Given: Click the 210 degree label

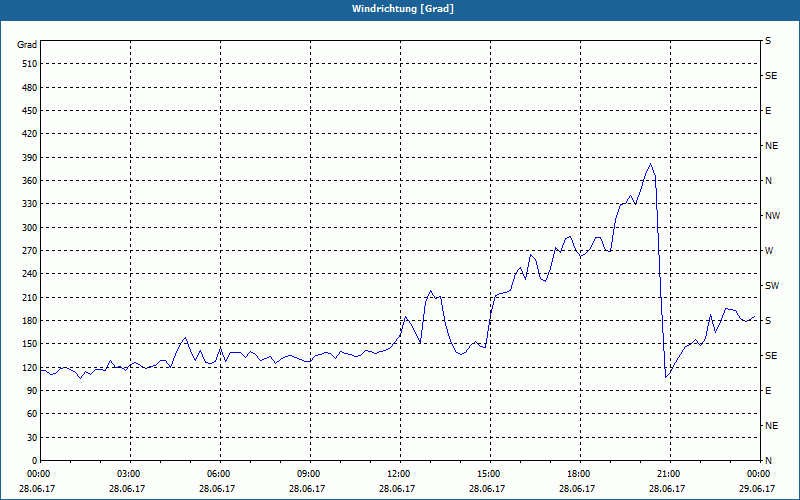Looking at the screenshot, I should 30,297.
